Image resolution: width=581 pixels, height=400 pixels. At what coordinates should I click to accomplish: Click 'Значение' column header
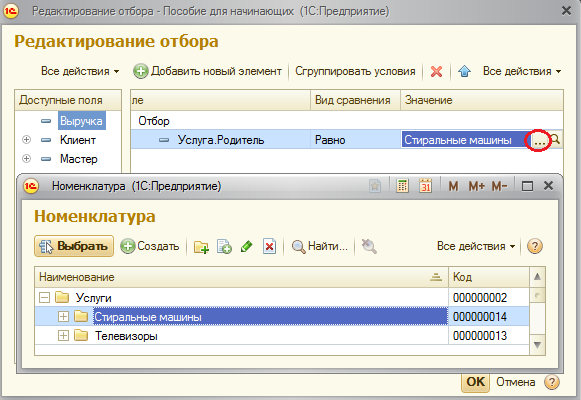coord(482,100)
